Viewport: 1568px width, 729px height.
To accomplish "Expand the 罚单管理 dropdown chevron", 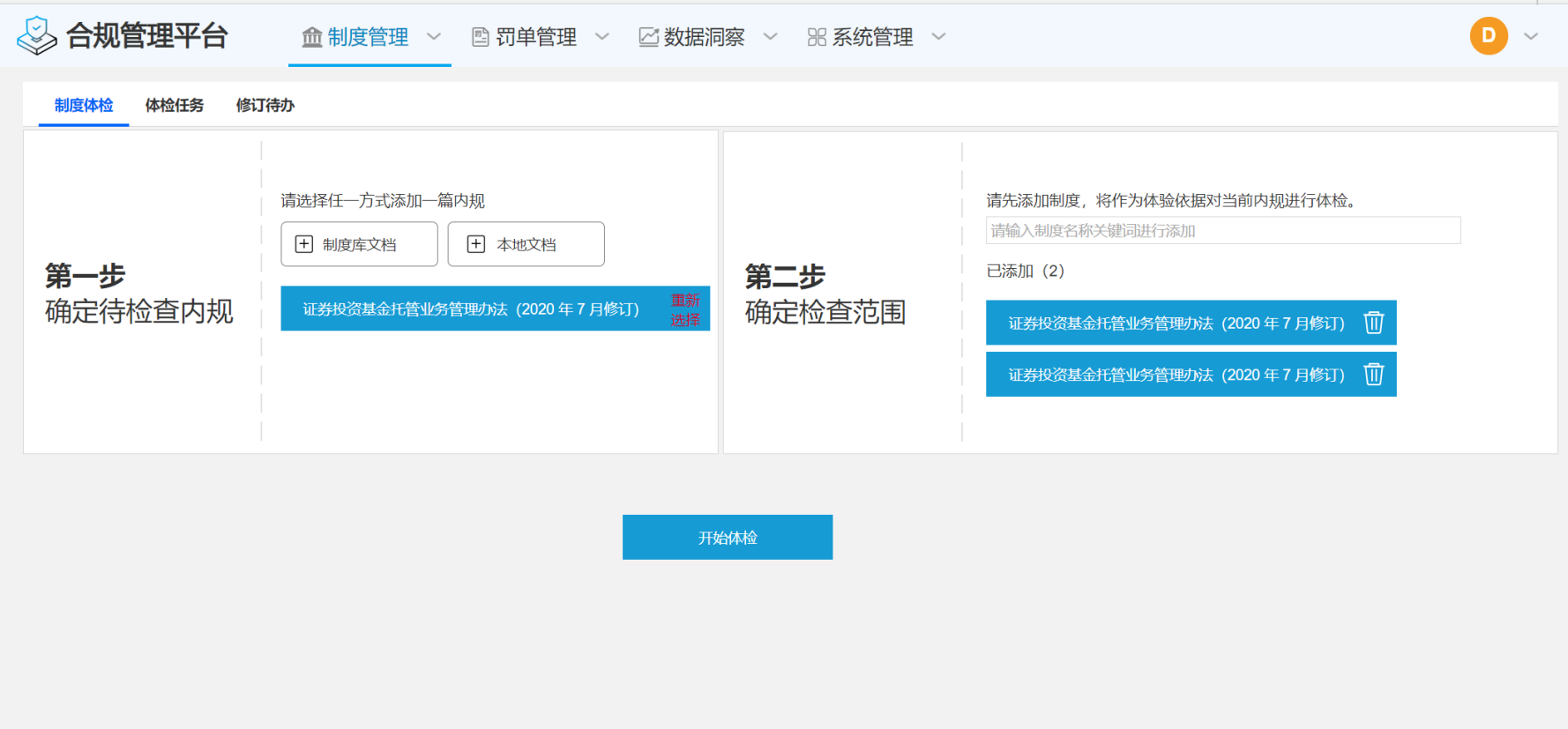I will (602, 37).
